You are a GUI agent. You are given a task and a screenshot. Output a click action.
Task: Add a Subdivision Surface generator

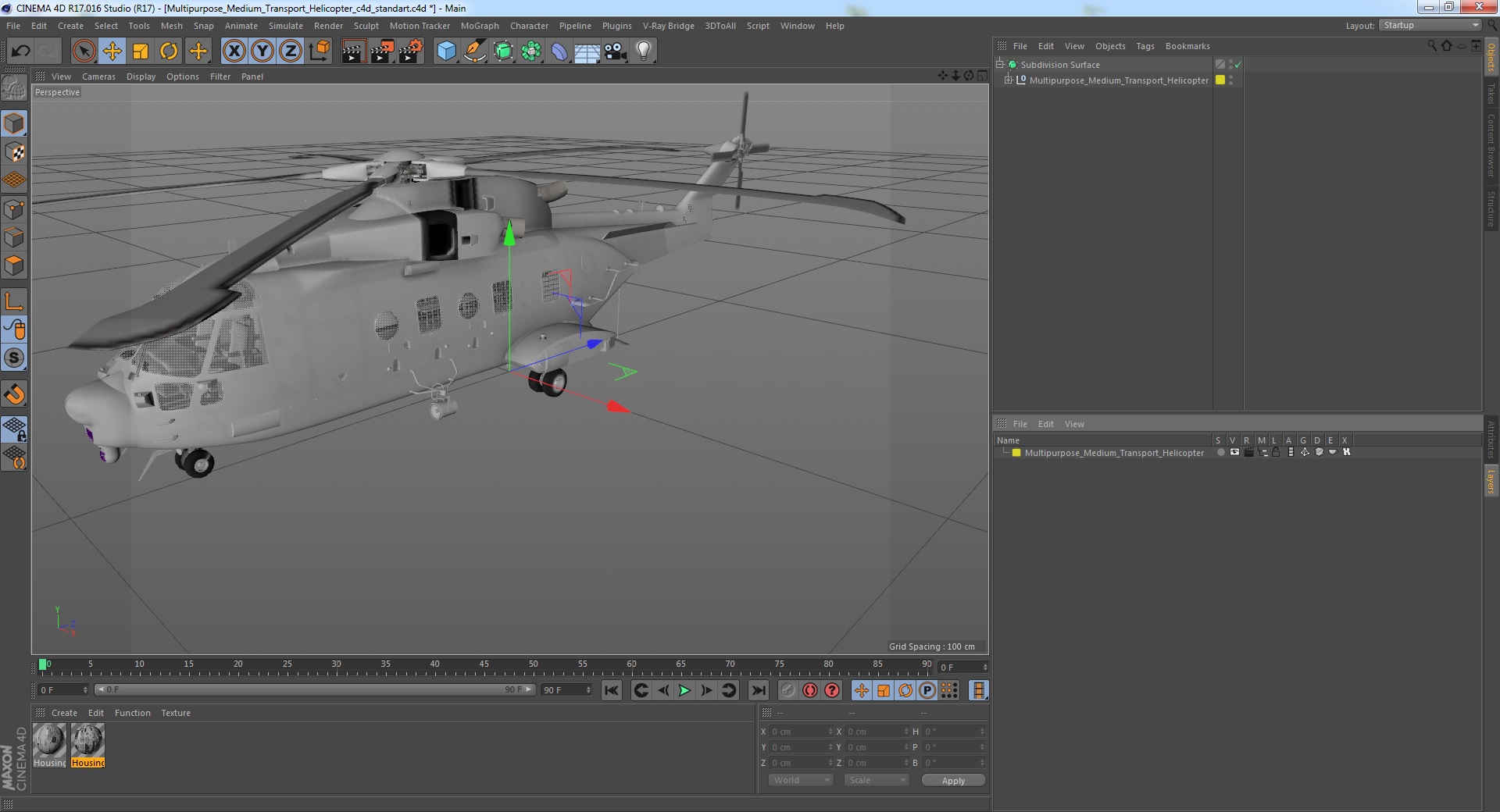coord(503,52)
